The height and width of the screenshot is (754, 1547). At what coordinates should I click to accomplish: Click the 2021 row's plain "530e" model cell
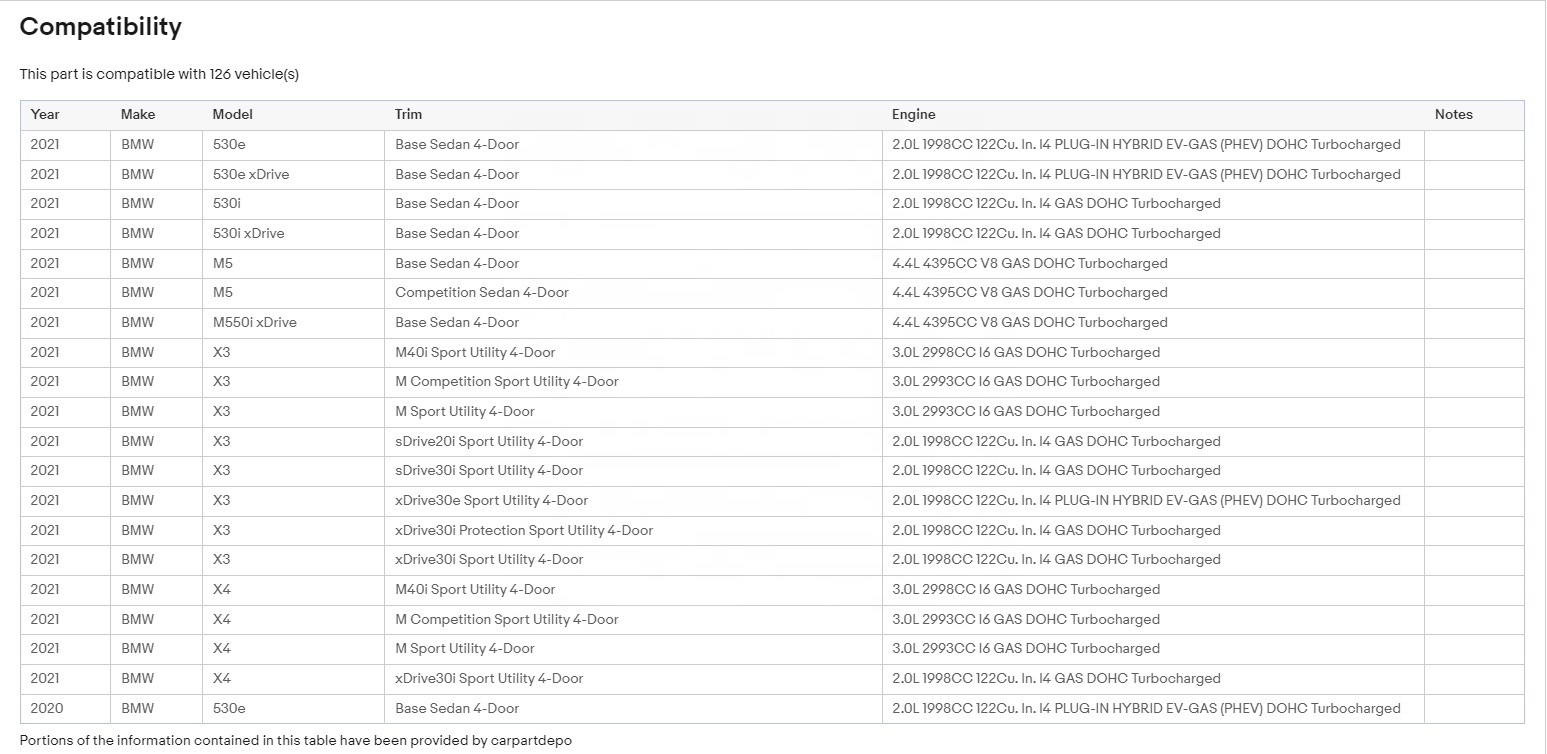pos(229,144)
